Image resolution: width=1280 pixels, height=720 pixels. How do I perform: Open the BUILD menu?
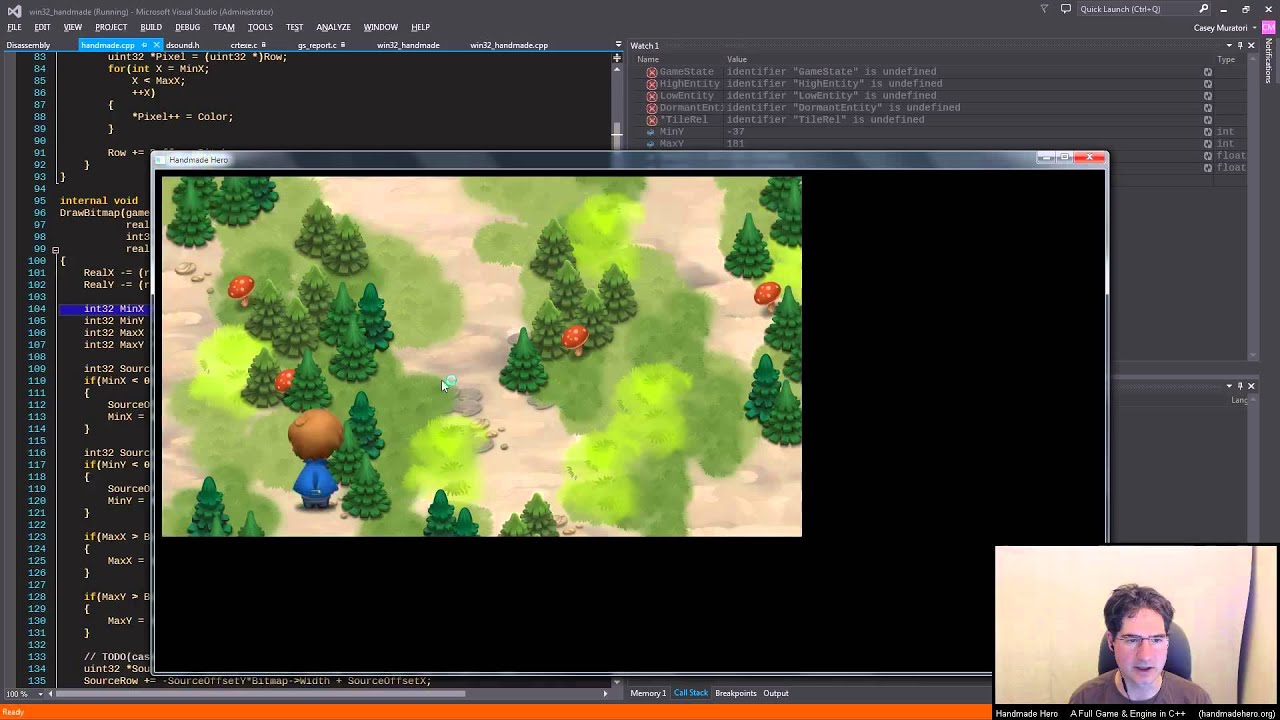(151, 27)
